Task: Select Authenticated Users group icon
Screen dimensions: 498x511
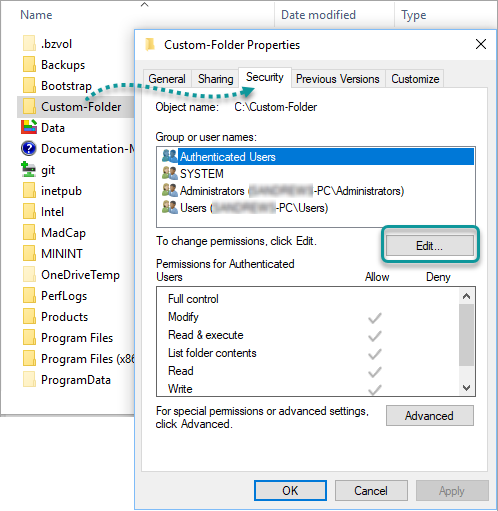Action: pyautogui.click(x=170, y=156)
